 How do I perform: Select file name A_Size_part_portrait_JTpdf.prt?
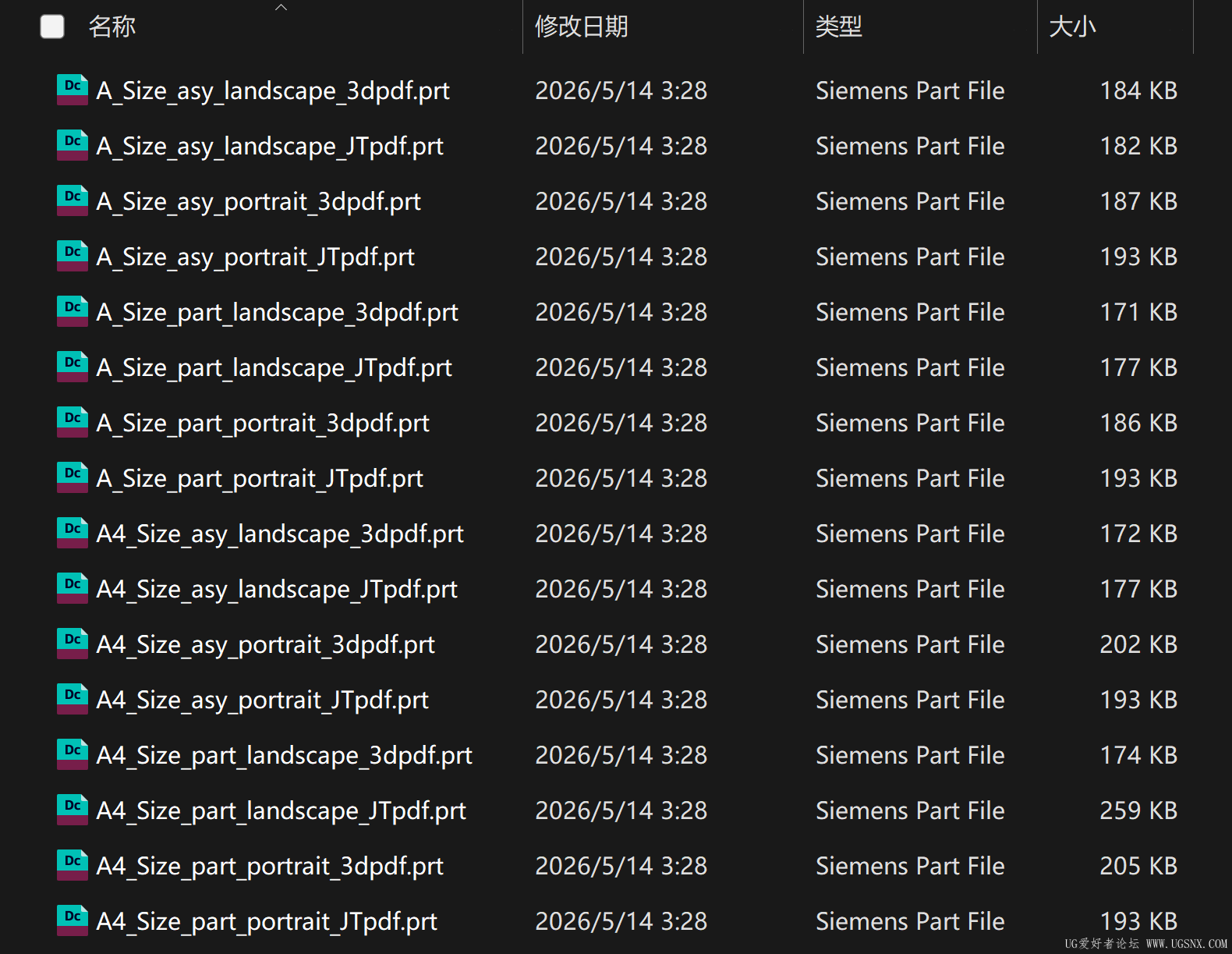[x=260, y=478]
